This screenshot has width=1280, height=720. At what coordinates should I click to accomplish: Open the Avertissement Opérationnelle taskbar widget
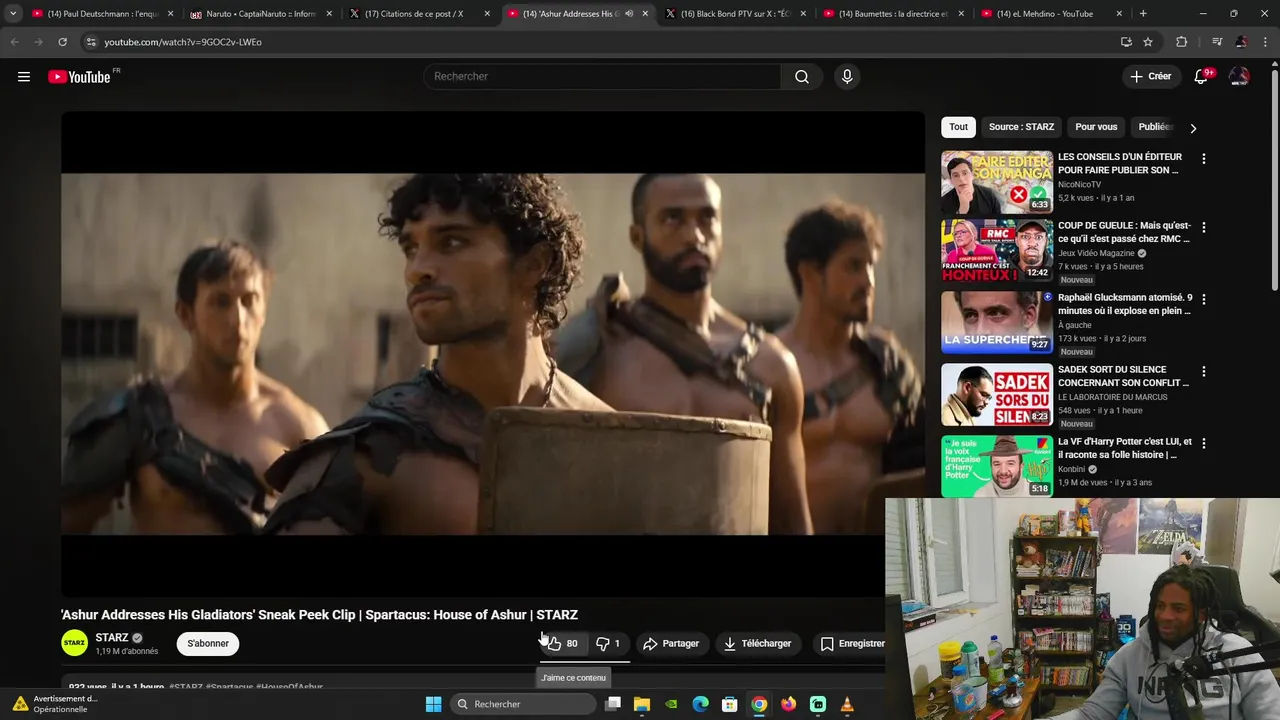point(56,704)
